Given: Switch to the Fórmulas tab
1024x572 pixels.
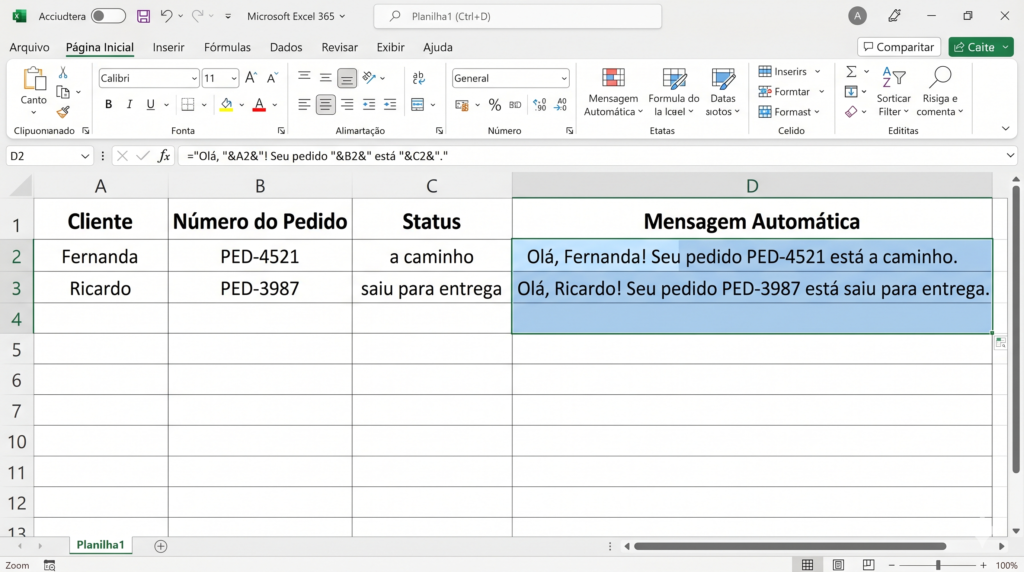Looking at the screenshot, I should click(x=227, y=47).
